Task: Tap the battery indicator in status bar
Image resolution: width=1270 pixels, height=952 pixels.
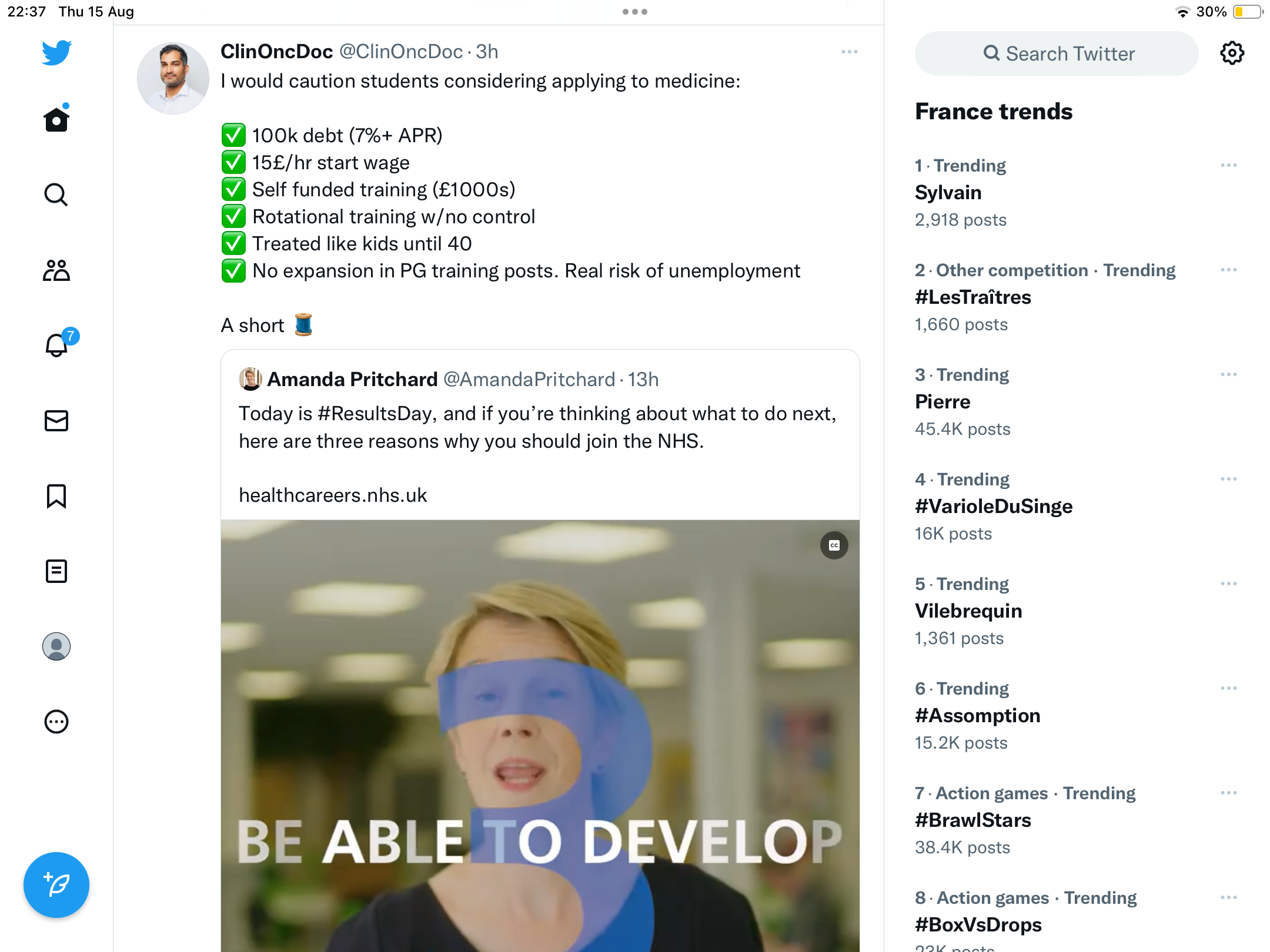Action: point(1248,12)
